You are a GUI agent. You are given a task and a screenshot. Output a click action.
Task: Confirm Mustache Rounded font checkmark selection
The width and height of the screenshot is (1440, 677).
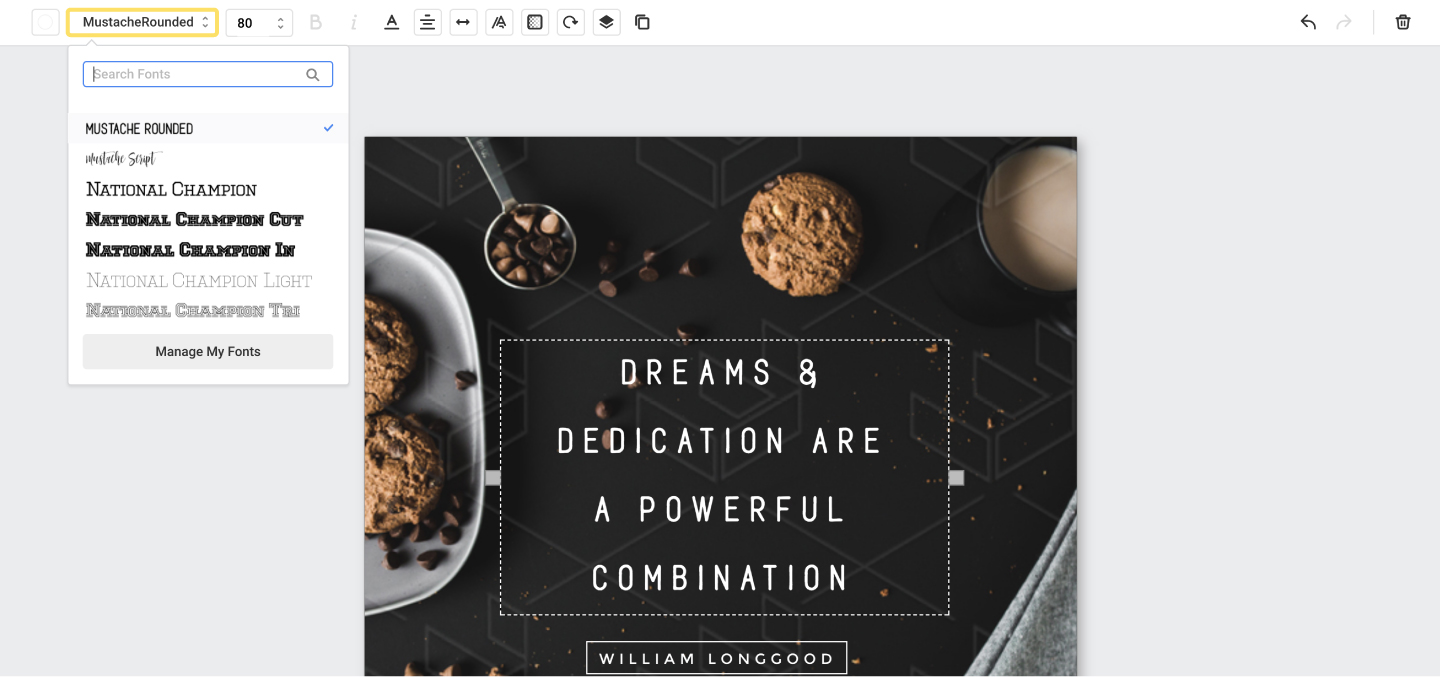click(x=328, y=128)
